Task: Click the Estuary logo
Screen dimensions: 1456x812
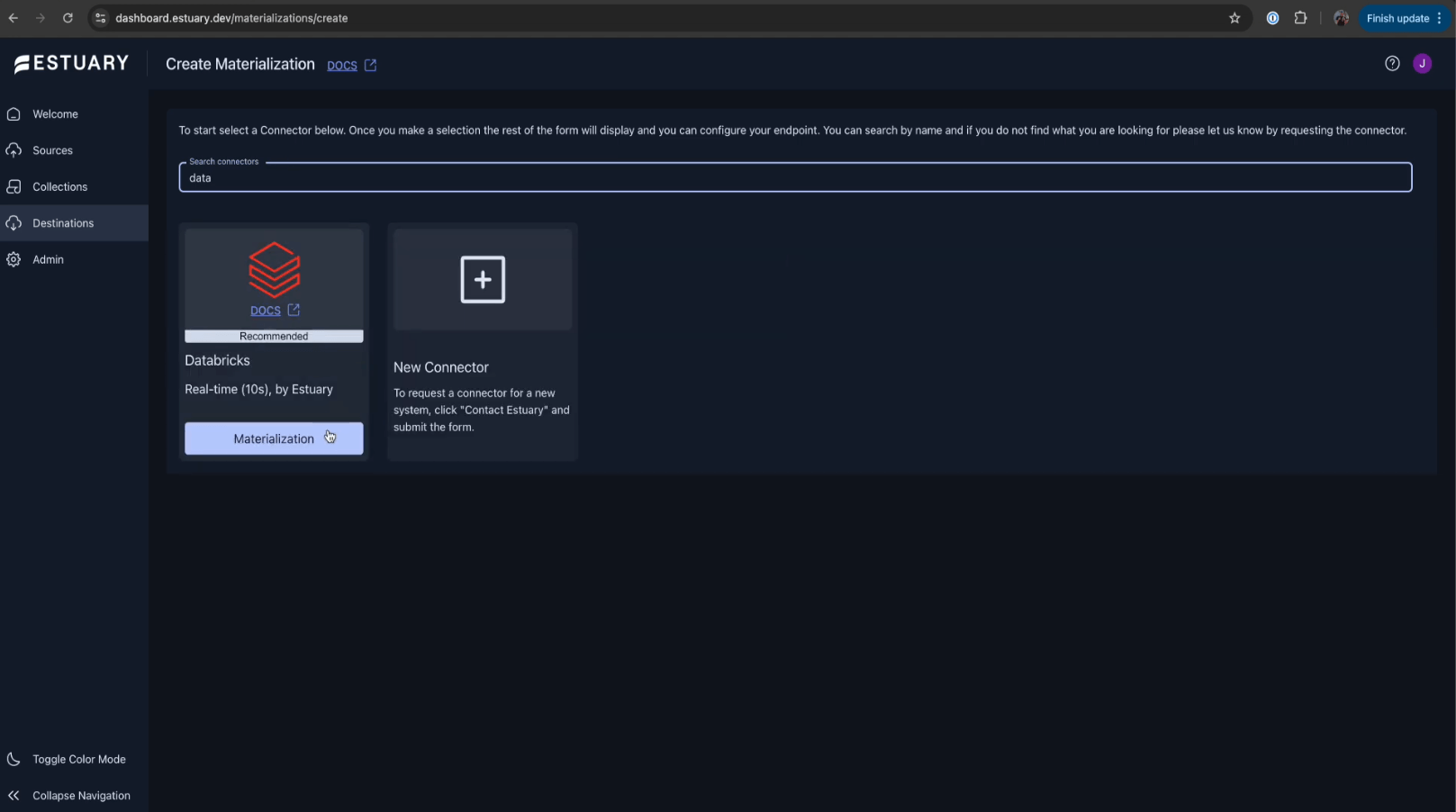Action: pyautogui.click(x=72, y=63)
